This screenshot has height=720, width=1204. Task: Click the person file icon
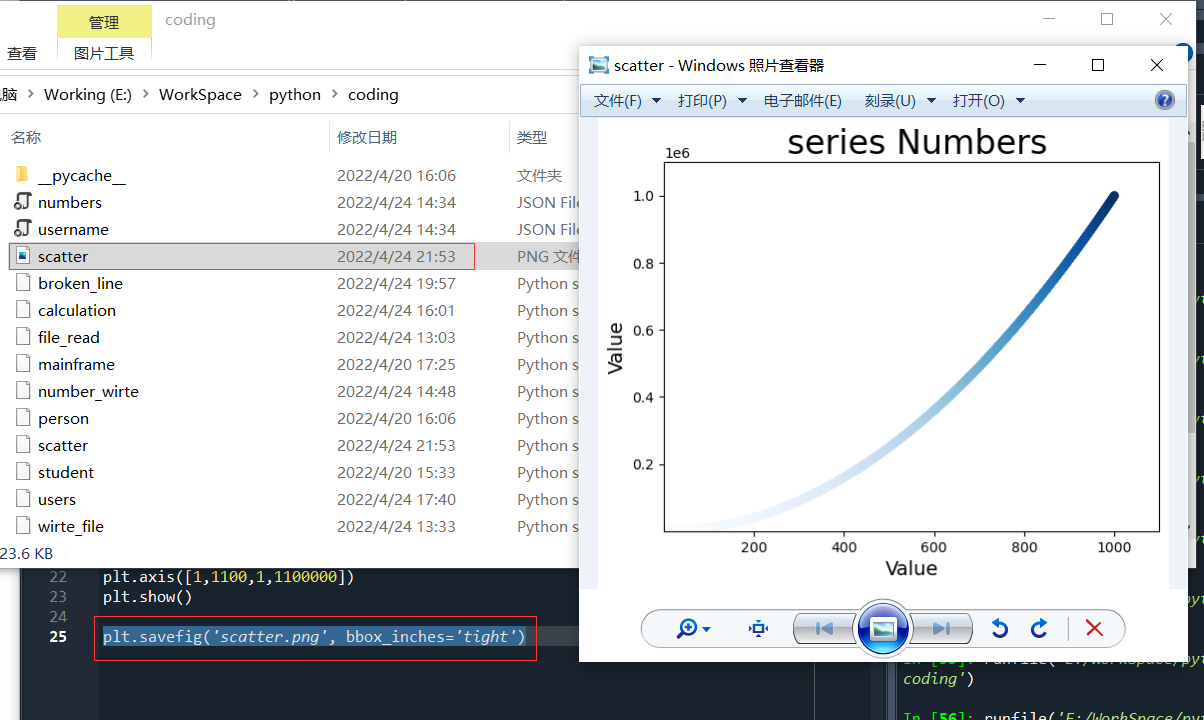pos(22,418)
